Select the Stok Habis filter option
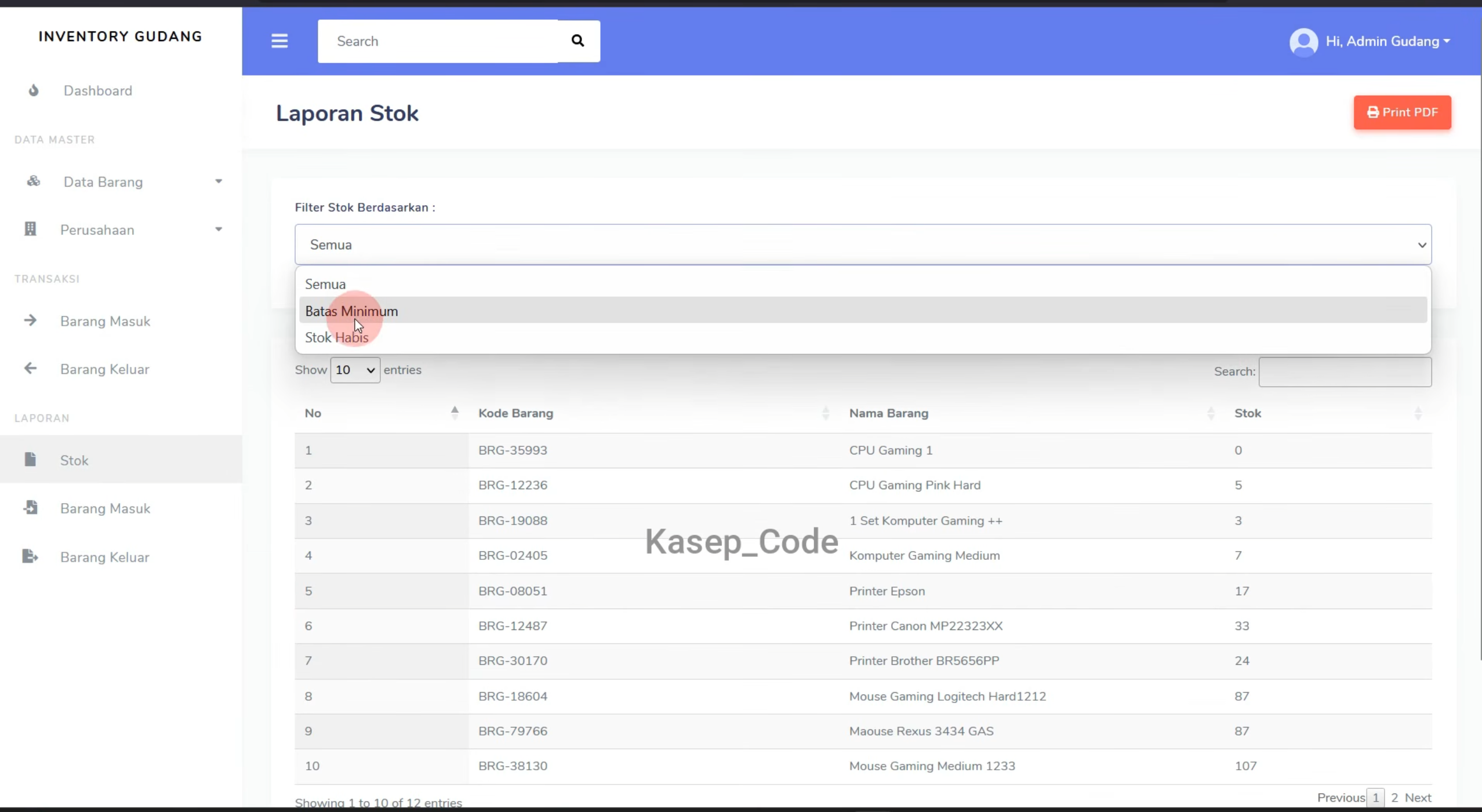The height and width of the screenshot is (812, 1482). click(863, 337)
